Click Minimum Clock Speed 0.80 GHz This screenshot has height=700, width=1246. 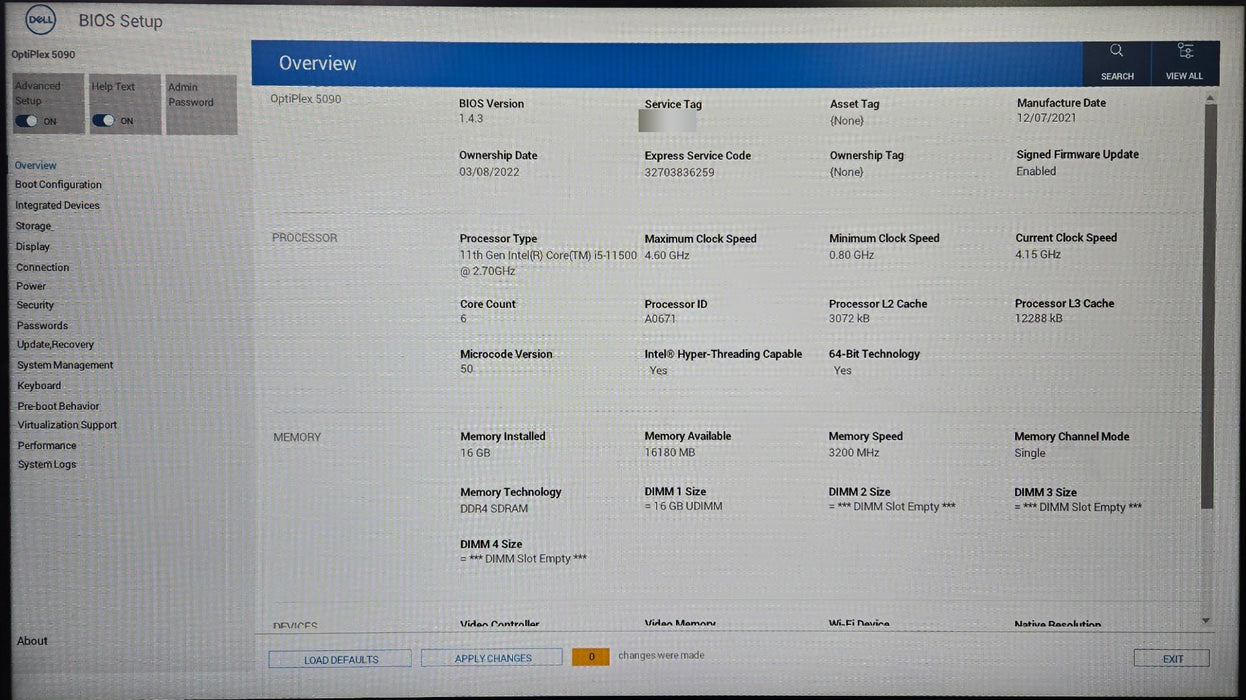[x=851, y=255]
